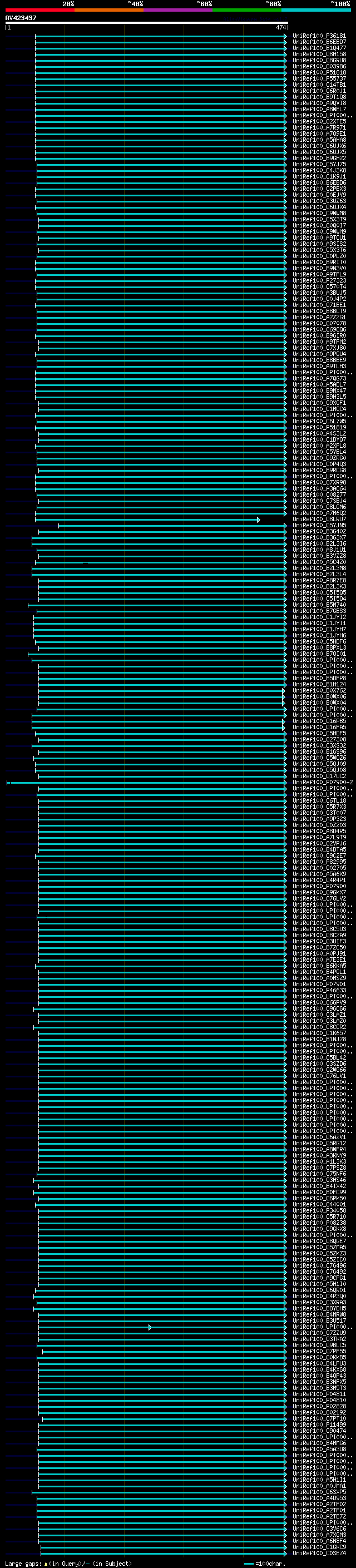Click the white query sequence bar
This screenshot has width=356, height=1568.
[x=147, y=22]
